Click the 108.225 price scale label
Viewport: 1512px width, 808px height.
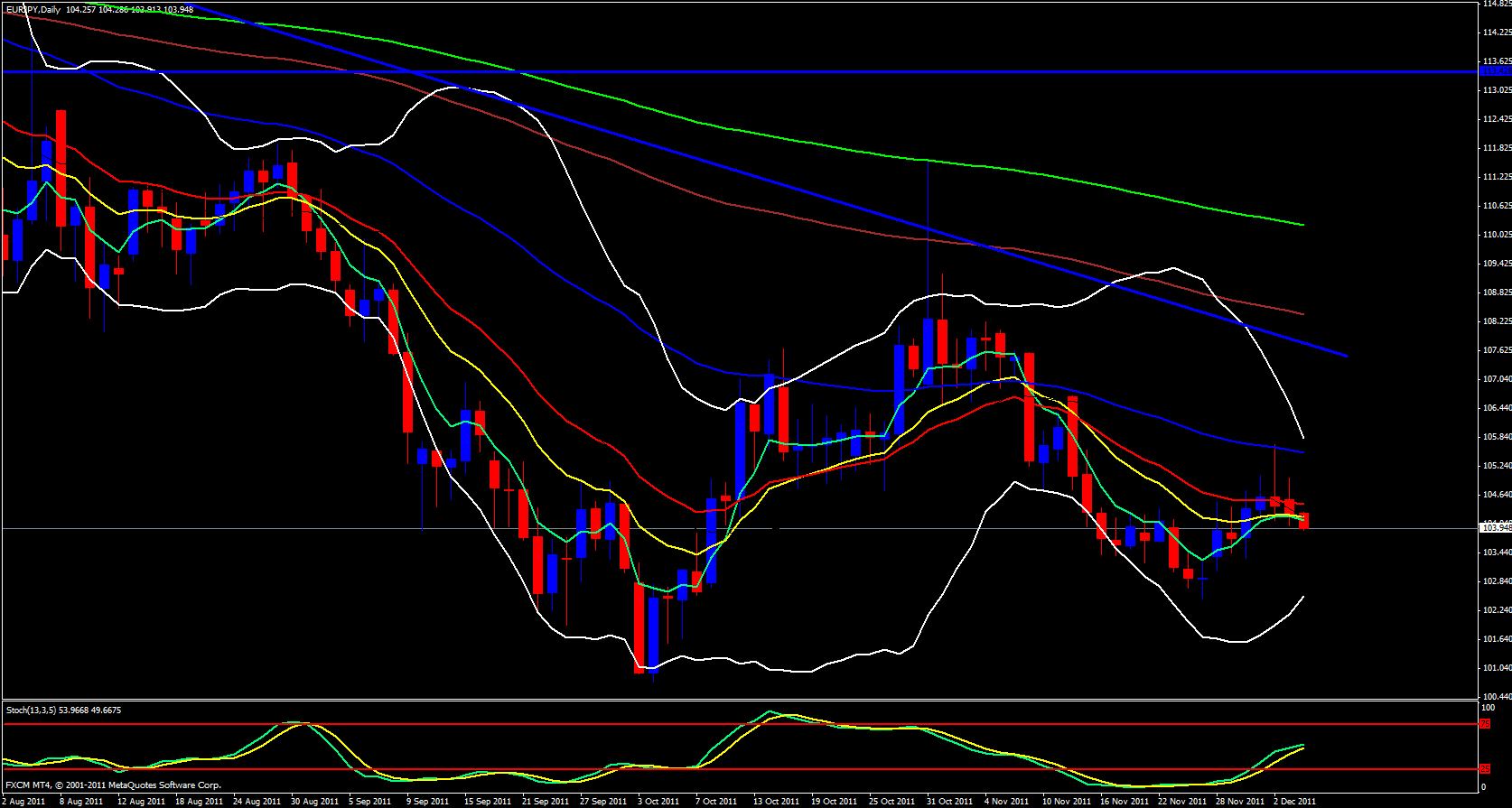[1496, 321]
